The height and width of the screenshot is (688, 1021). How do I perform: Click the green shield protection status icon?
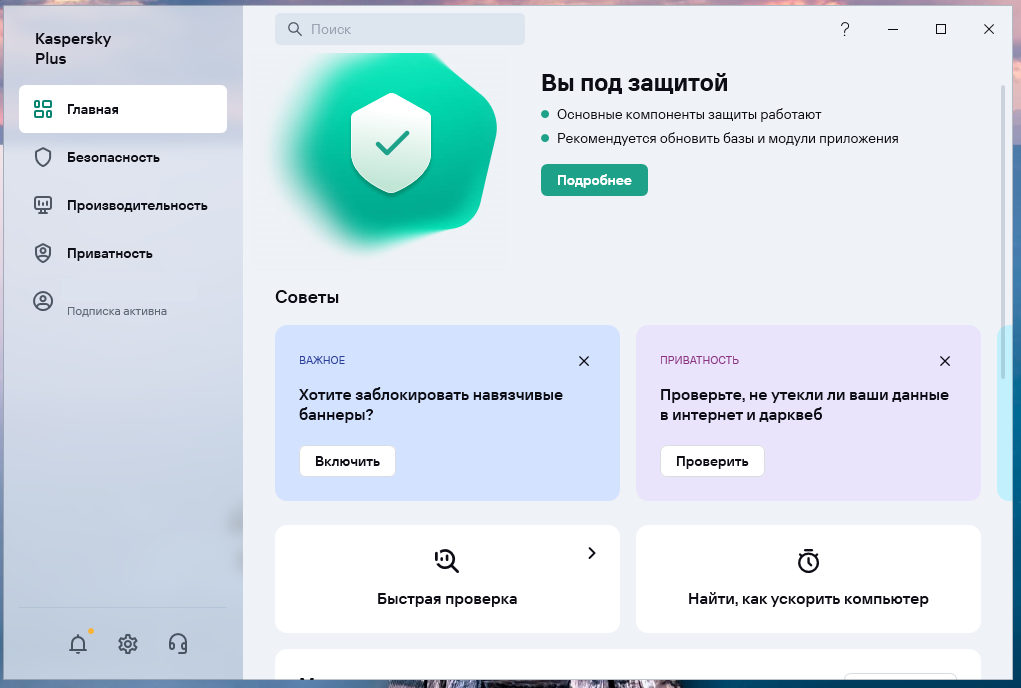(x=391, y=143)
